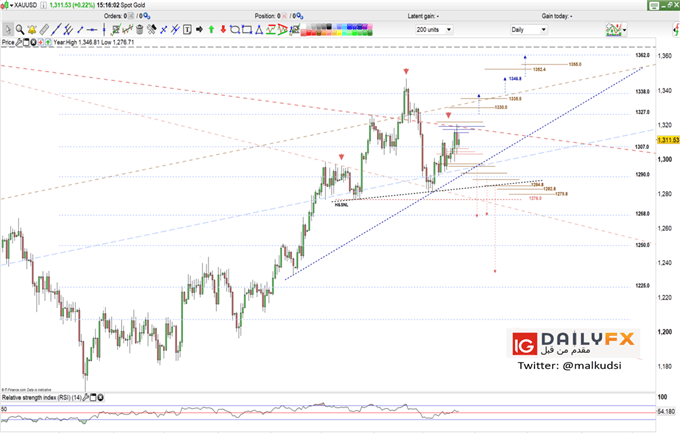The height and width of the screenshot is (434, 680).
Task: Click the 1276.0 red level label
Action: 535,198
